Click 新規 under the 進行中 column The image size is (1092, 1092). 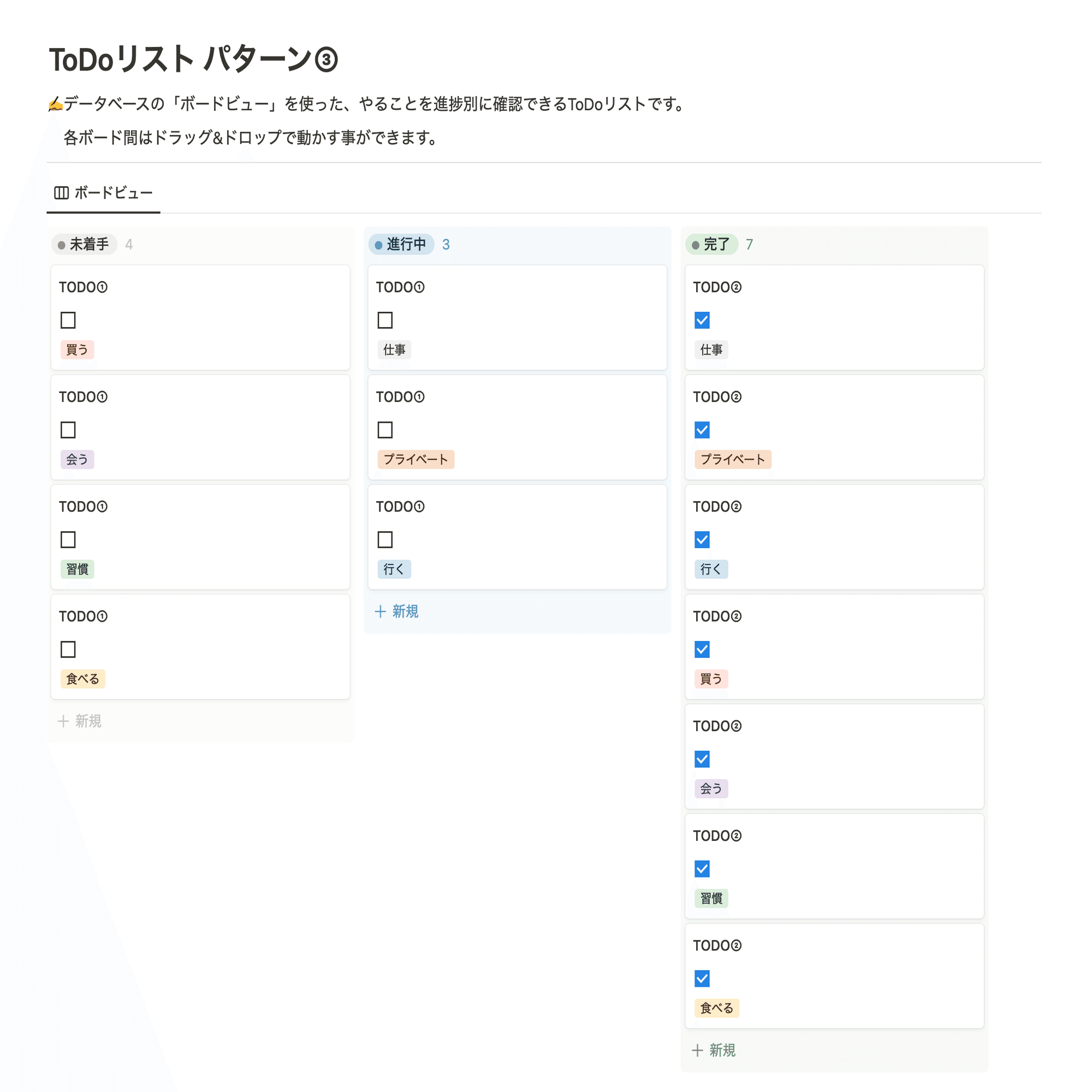(397, 611)
